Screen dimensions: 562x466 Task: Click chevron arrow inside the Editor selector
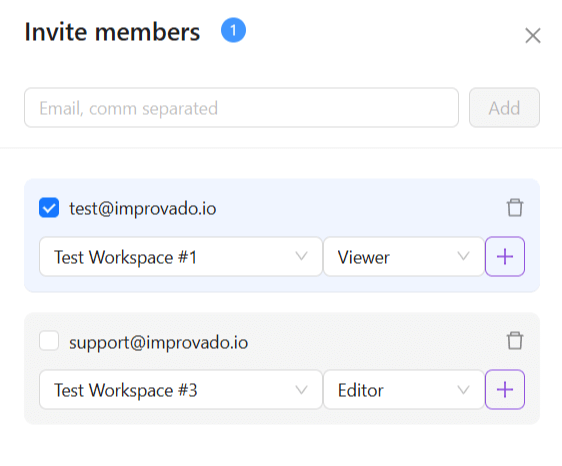[463, 390]
